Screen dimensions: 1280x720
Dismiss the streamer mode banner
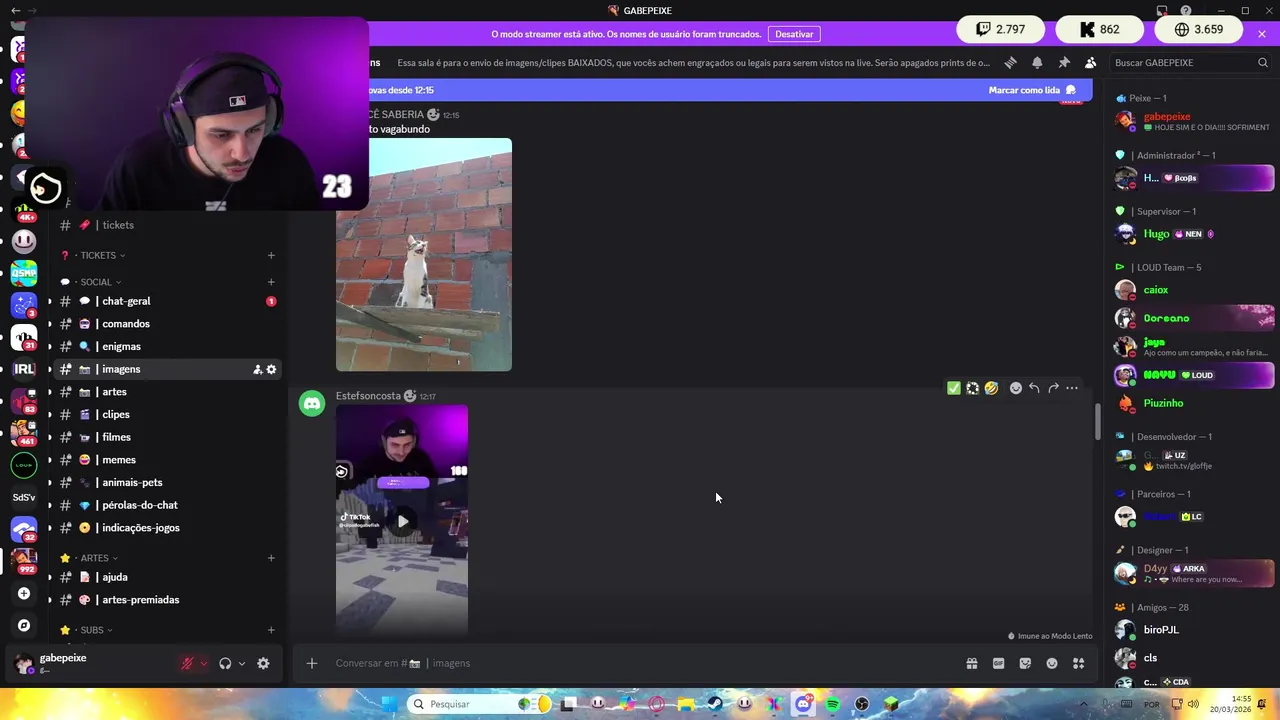[1262, 34]
